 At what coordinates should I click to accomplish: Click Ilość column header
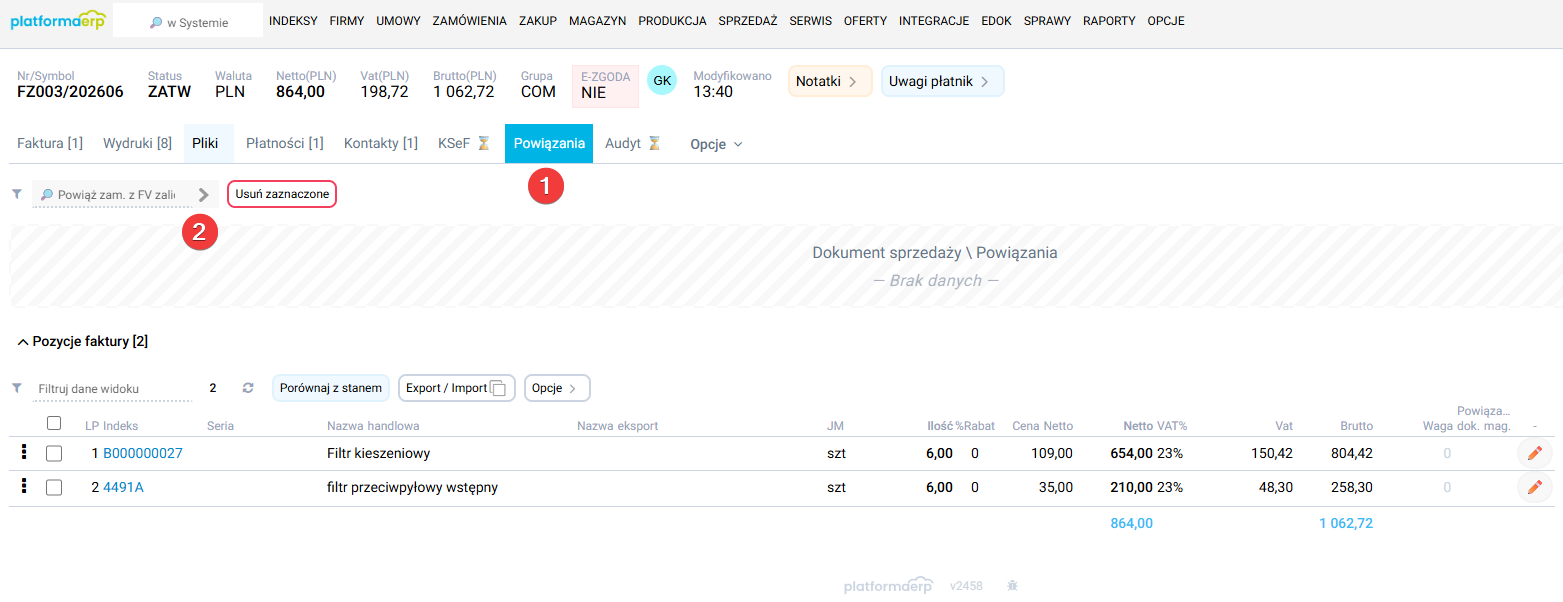[940, 426]
